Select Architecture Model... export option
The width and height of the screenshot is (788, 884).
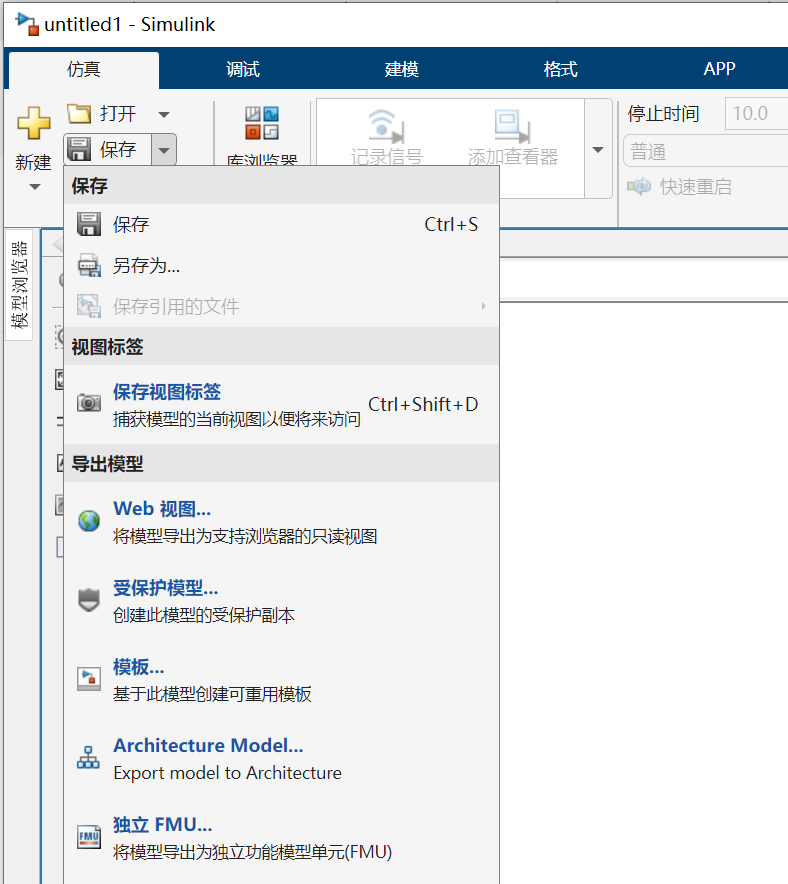[281, 759]
